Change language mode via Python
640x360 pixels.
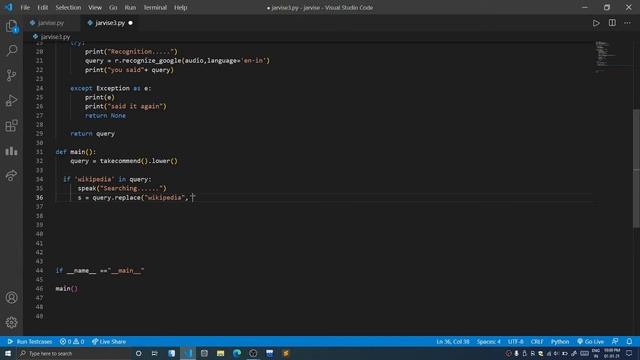click(x=560, y=342)
